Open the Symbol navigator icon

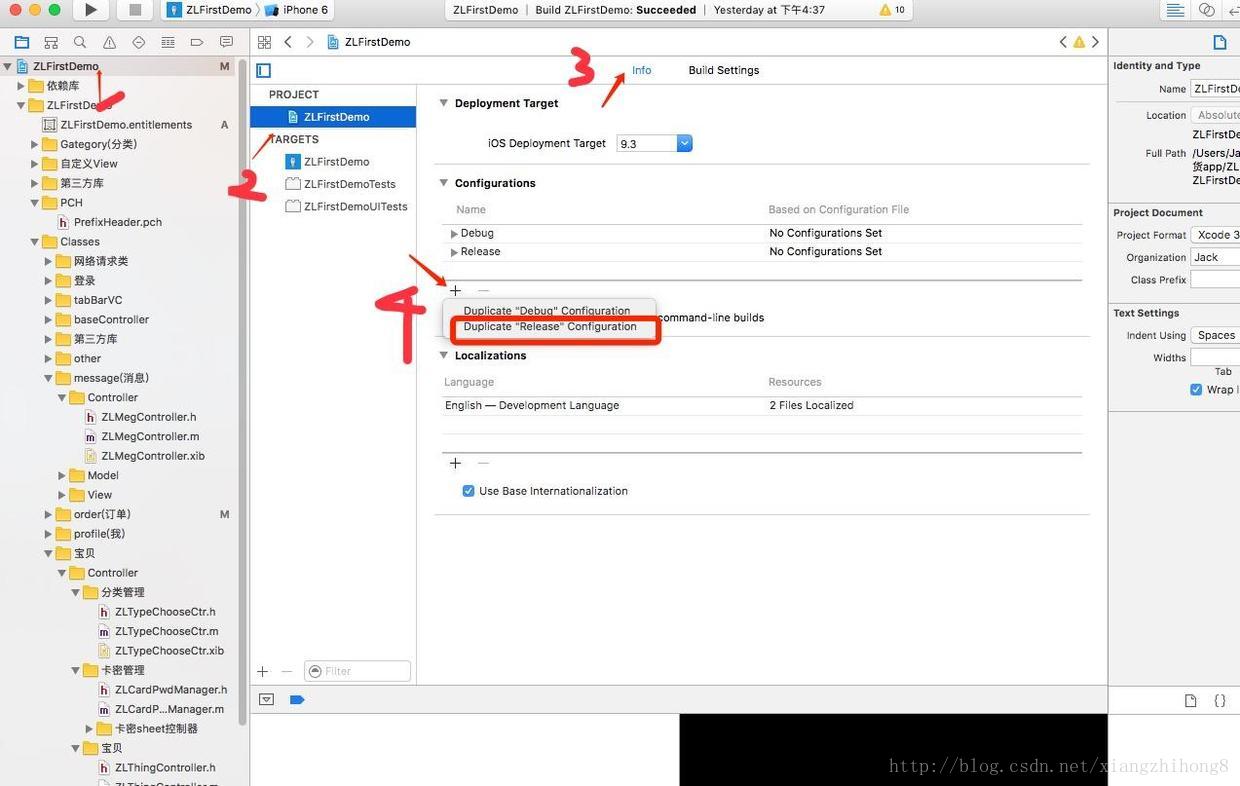pyautogui.click(x=51, y=42)
